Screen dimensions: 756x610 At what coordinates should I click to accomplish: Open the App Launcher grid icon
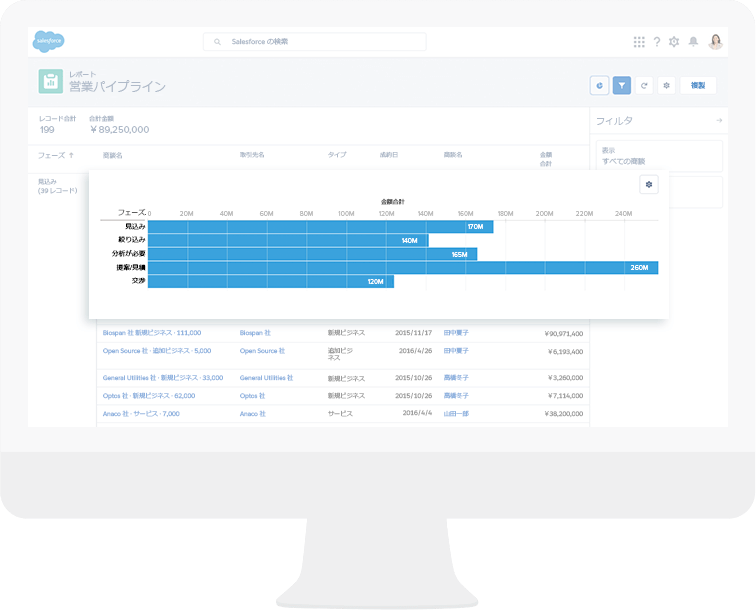(x=639, y=42)
